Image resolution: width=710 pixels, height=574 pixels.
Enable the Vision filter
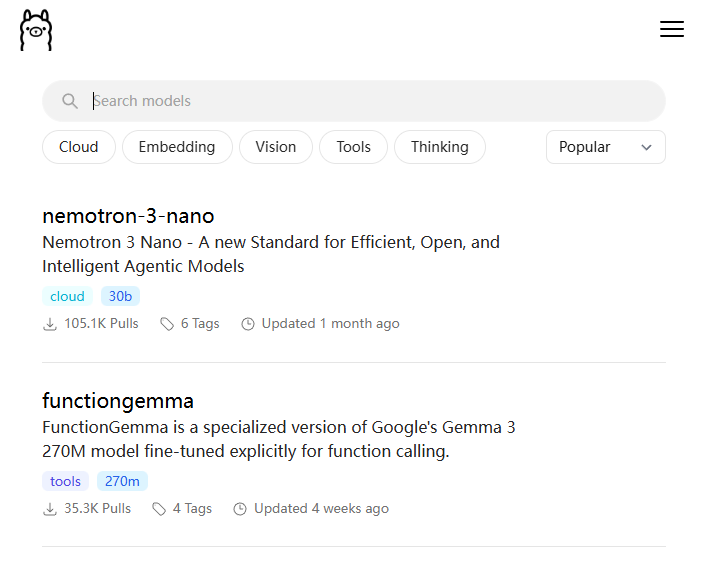click(276, 147)
